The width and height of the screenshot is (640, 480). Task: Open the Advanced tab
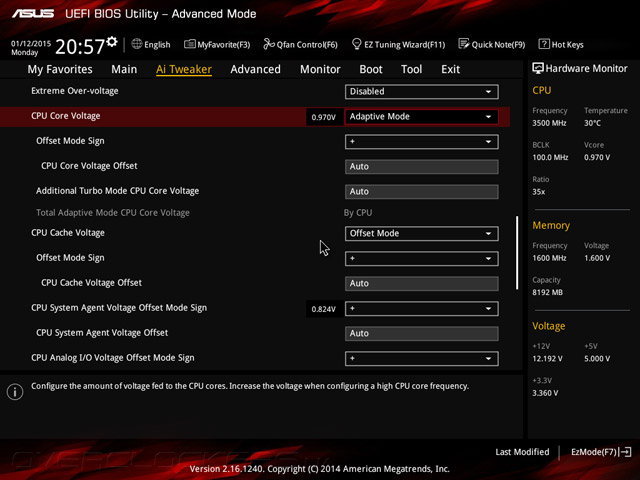(x=256, y=69)
